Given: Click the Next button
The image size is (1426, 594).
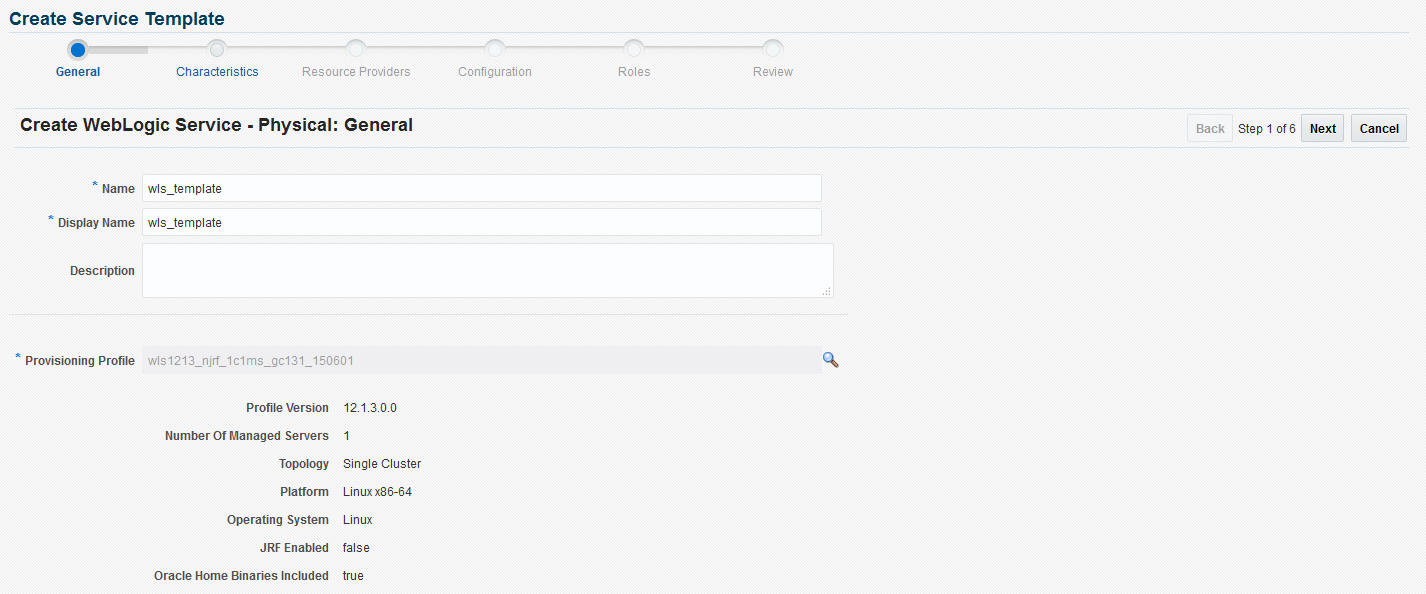Looking at the screenshot, I should coord(1322,128).
